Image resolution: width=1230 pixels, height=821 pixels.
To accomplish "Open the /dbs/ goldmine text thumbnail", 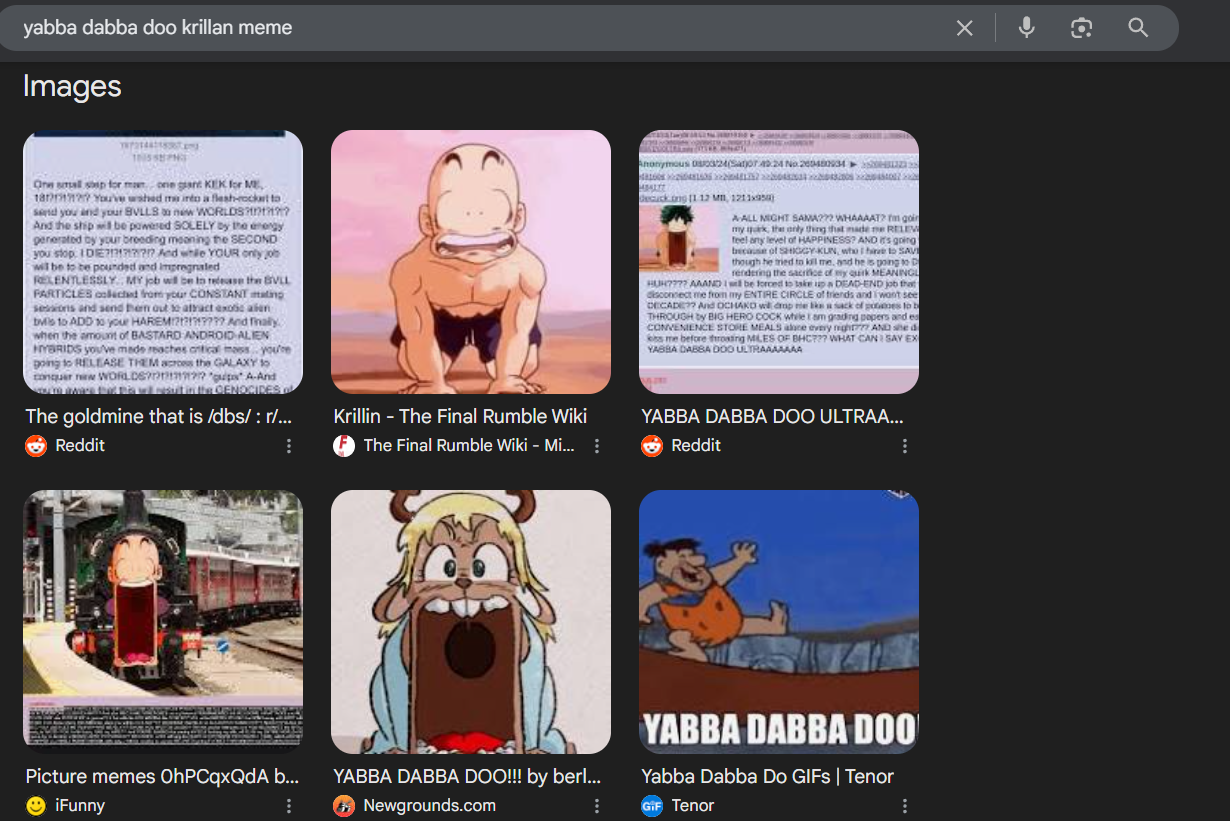I will pyautogui.click(x=163, y=262).
